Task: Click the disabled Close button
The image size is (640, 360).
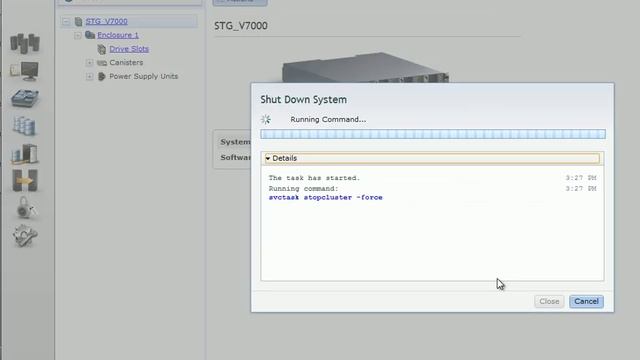Action: [549, 302]
